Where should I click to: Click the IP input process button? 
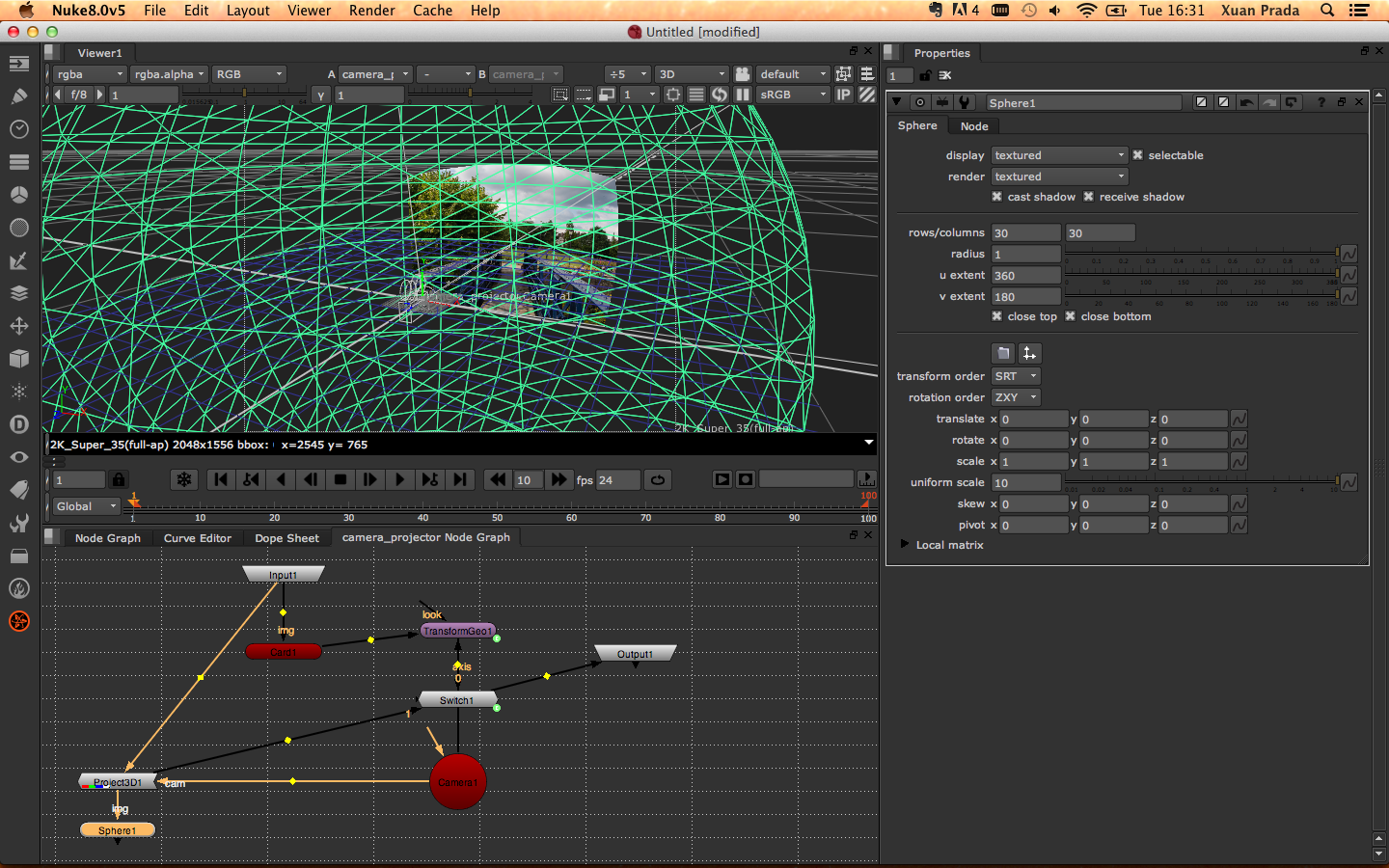(844, 95)
